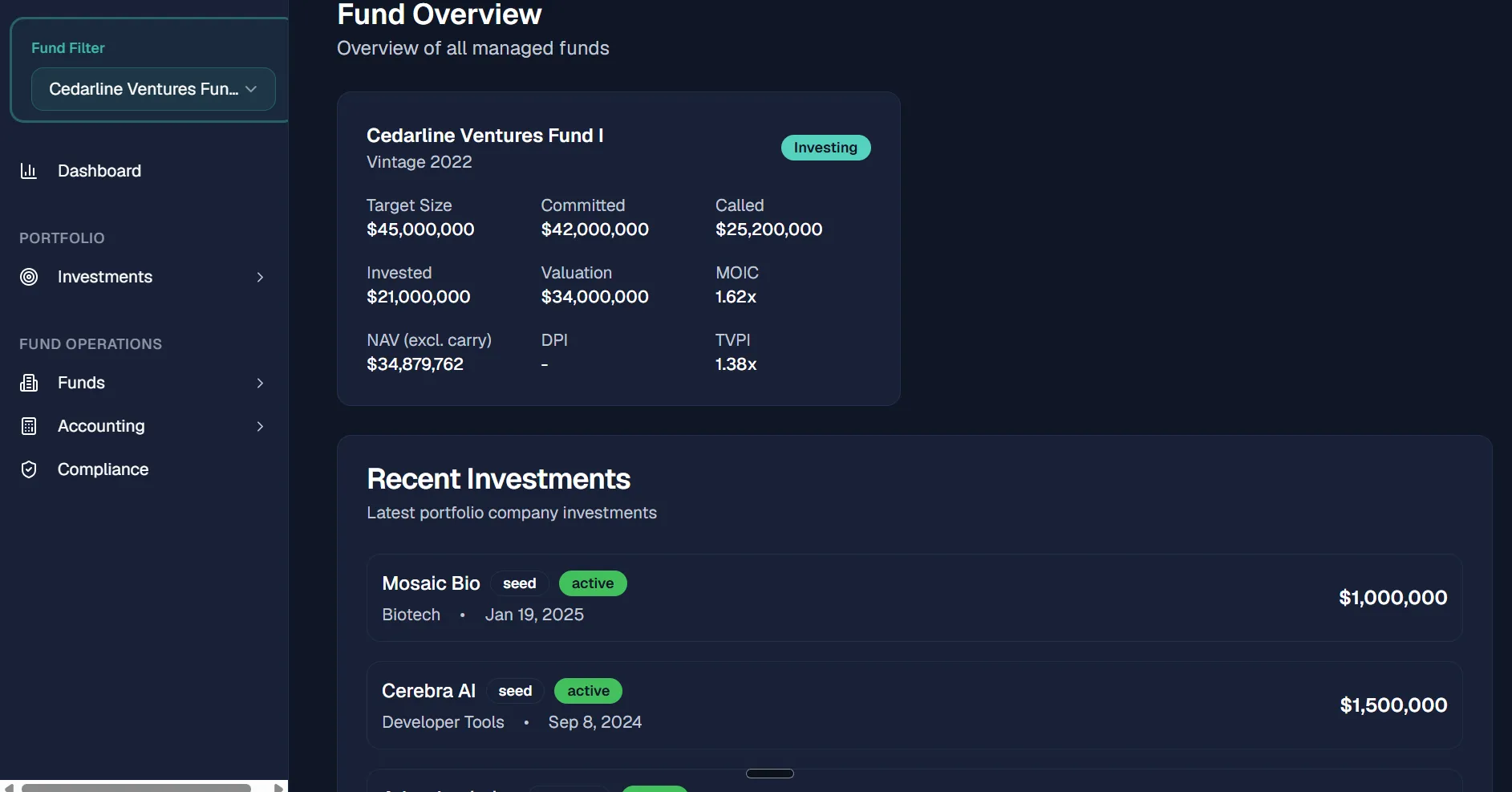1512x792 pixels.
Task: Click the scrollbar left arrow
Action: click(8, 788)
